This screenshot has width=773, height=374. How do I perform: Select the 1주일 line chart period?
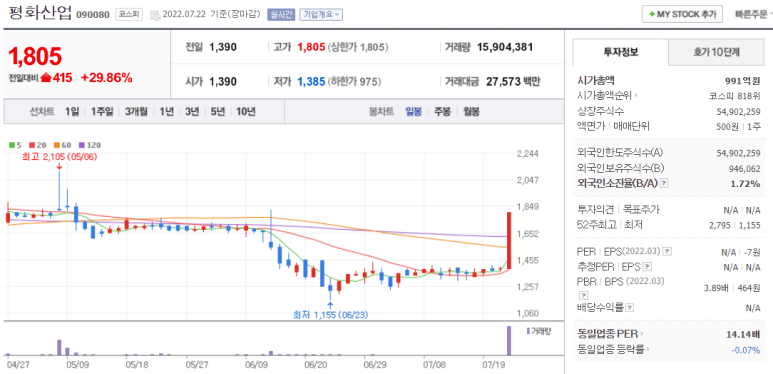[x=102, y=111]
